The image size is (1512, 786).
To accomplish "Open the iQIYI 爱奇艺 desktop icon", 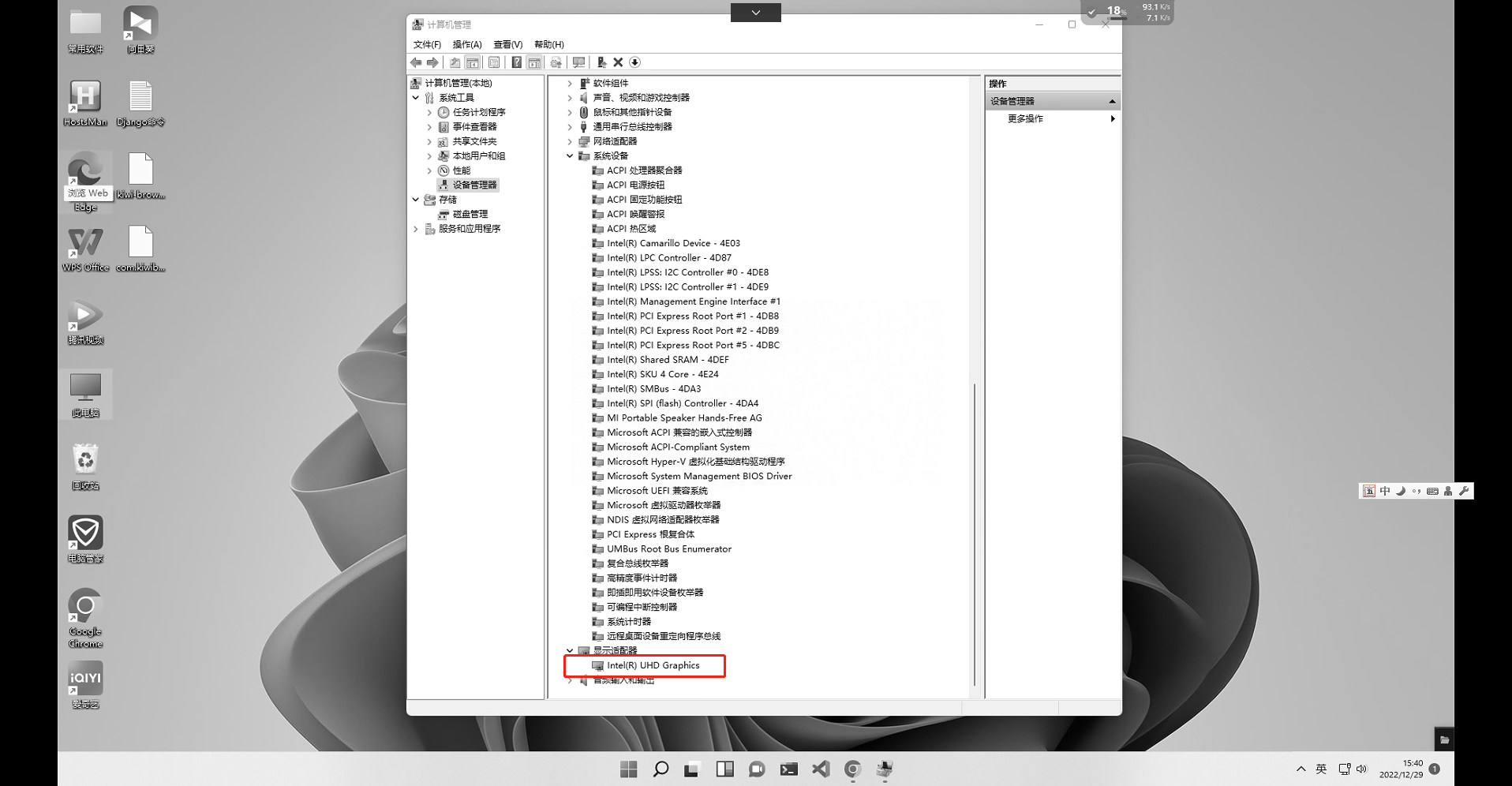I will click(85, 686).
